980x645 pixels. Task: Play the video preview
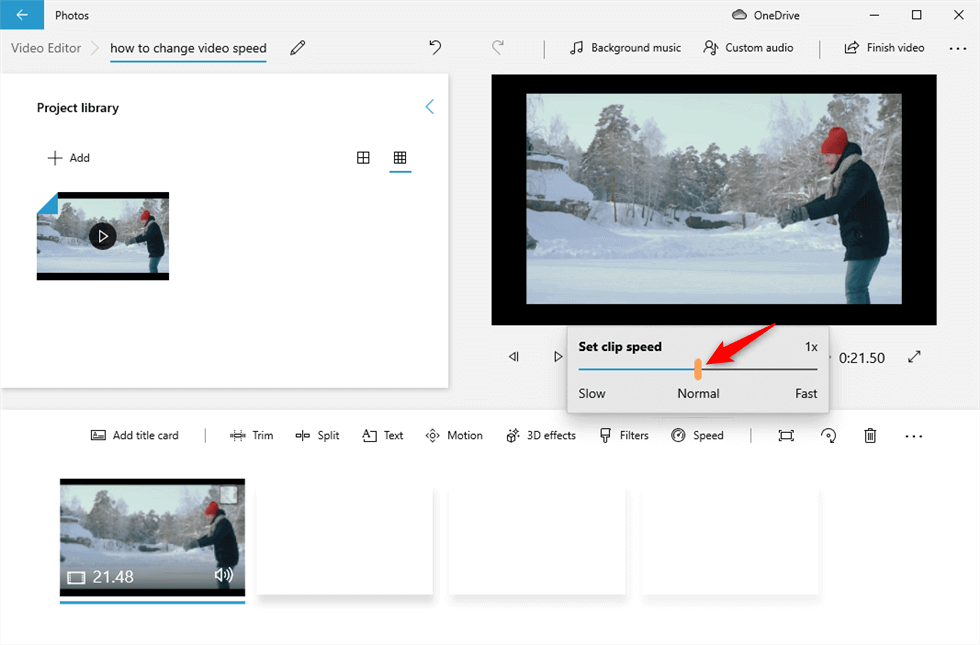coord(558,357)
